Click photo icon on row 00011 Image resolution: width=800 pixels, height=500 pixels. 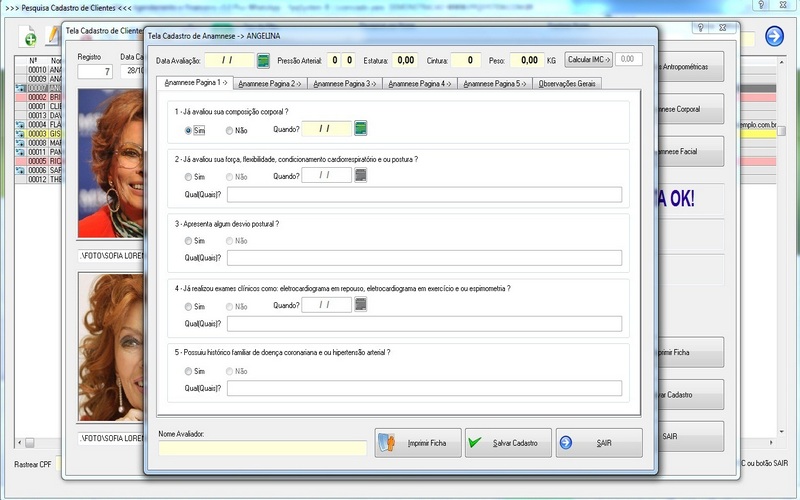click(20, 152)
